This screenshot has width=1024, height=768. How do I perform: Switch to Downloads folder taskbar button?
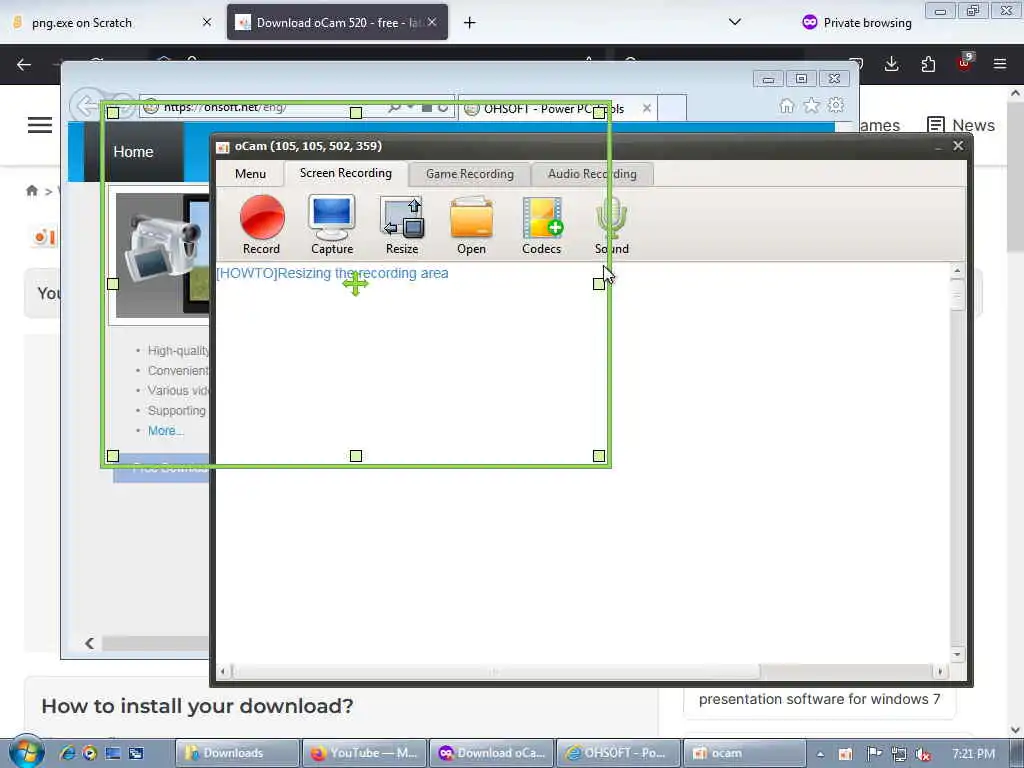coord(237,753)
